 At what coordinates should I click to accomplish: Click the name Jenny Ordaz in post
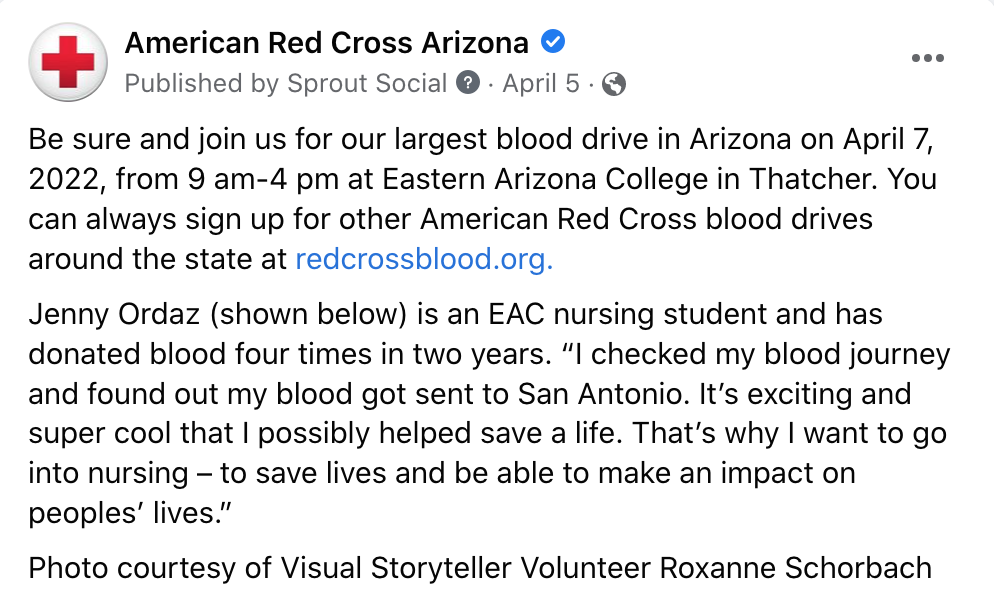coord(114,314)
